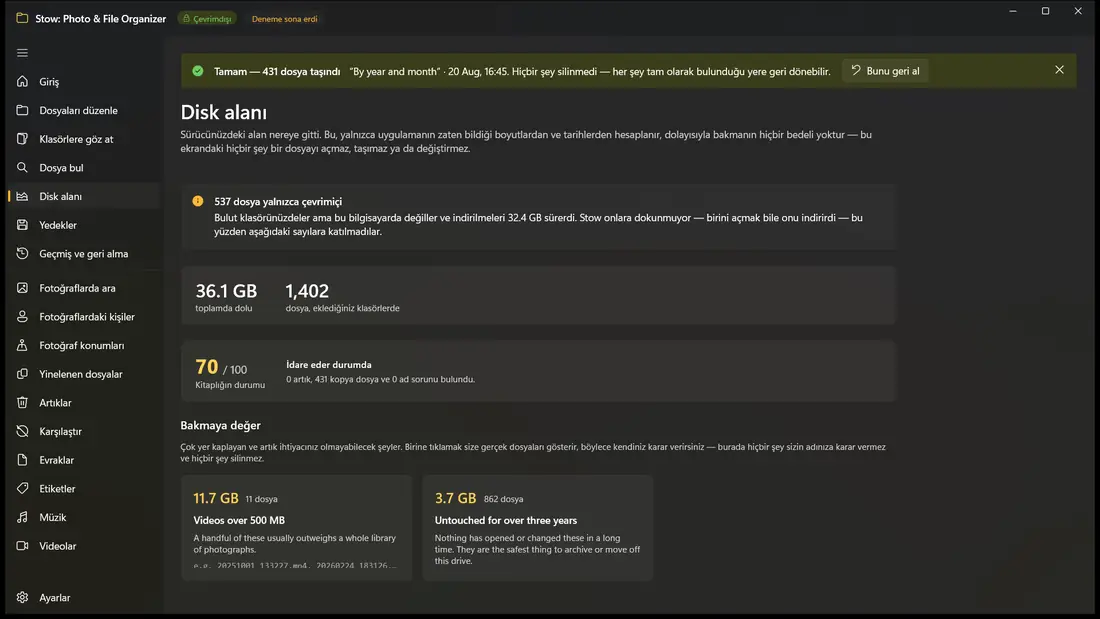Screen dimensions: 1100x619
Task: Dismiss the green success notification banner
Action: (1059, 70)
